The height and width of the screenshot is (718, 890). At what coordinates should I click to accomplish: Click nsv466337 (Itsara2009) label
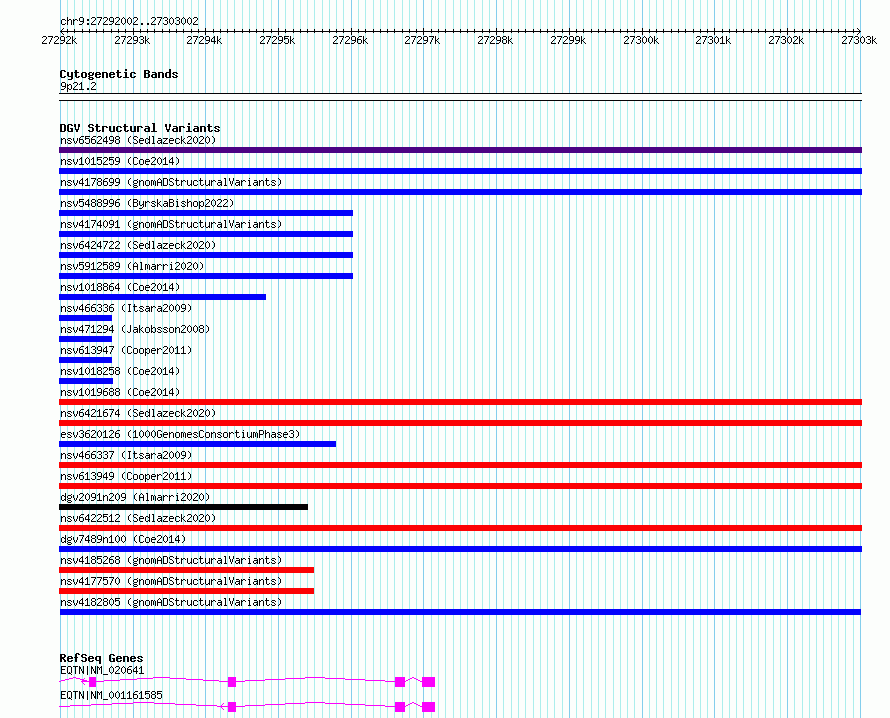(126, 455)
